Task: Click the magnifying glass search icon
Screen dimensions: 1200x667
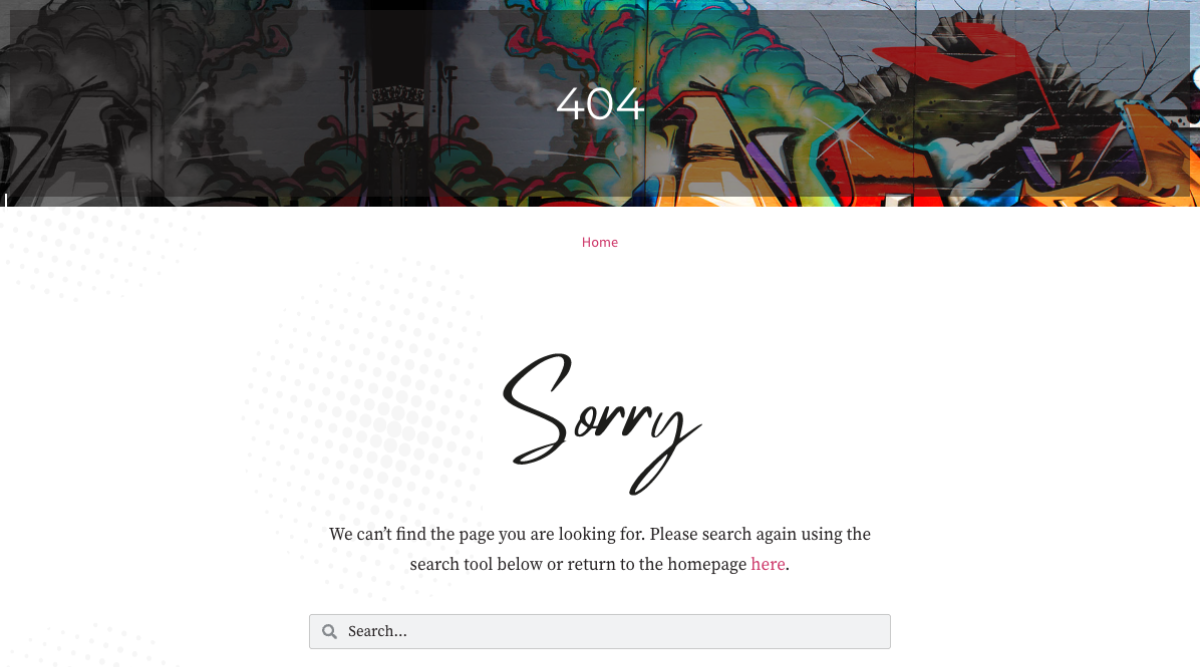Action: point(329,632)
